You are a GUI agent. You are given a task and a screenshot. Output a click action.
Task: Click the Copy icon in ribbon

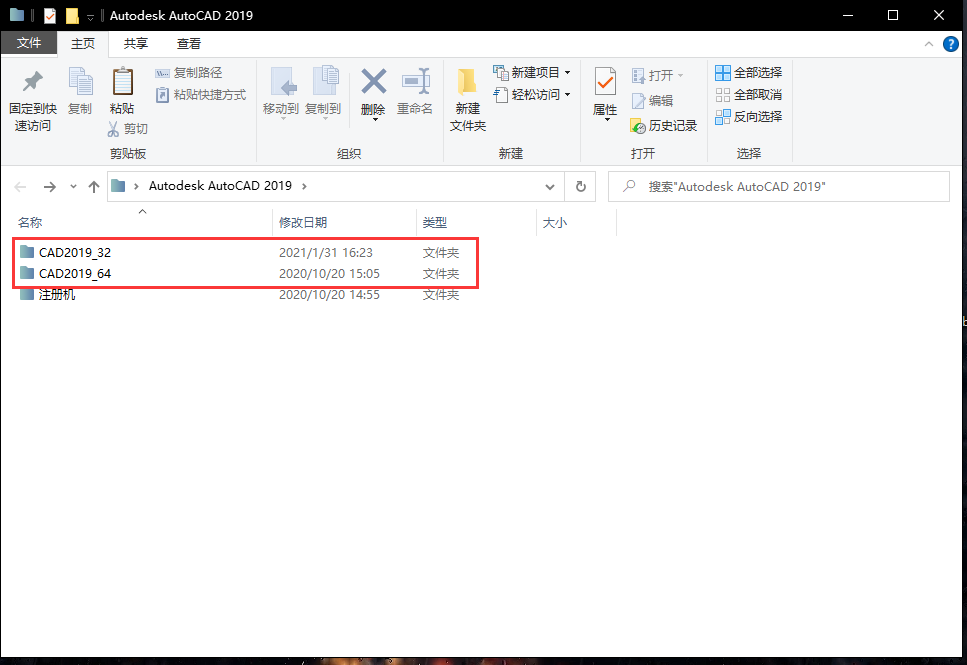pyautogui.click(x=80, y=83)
